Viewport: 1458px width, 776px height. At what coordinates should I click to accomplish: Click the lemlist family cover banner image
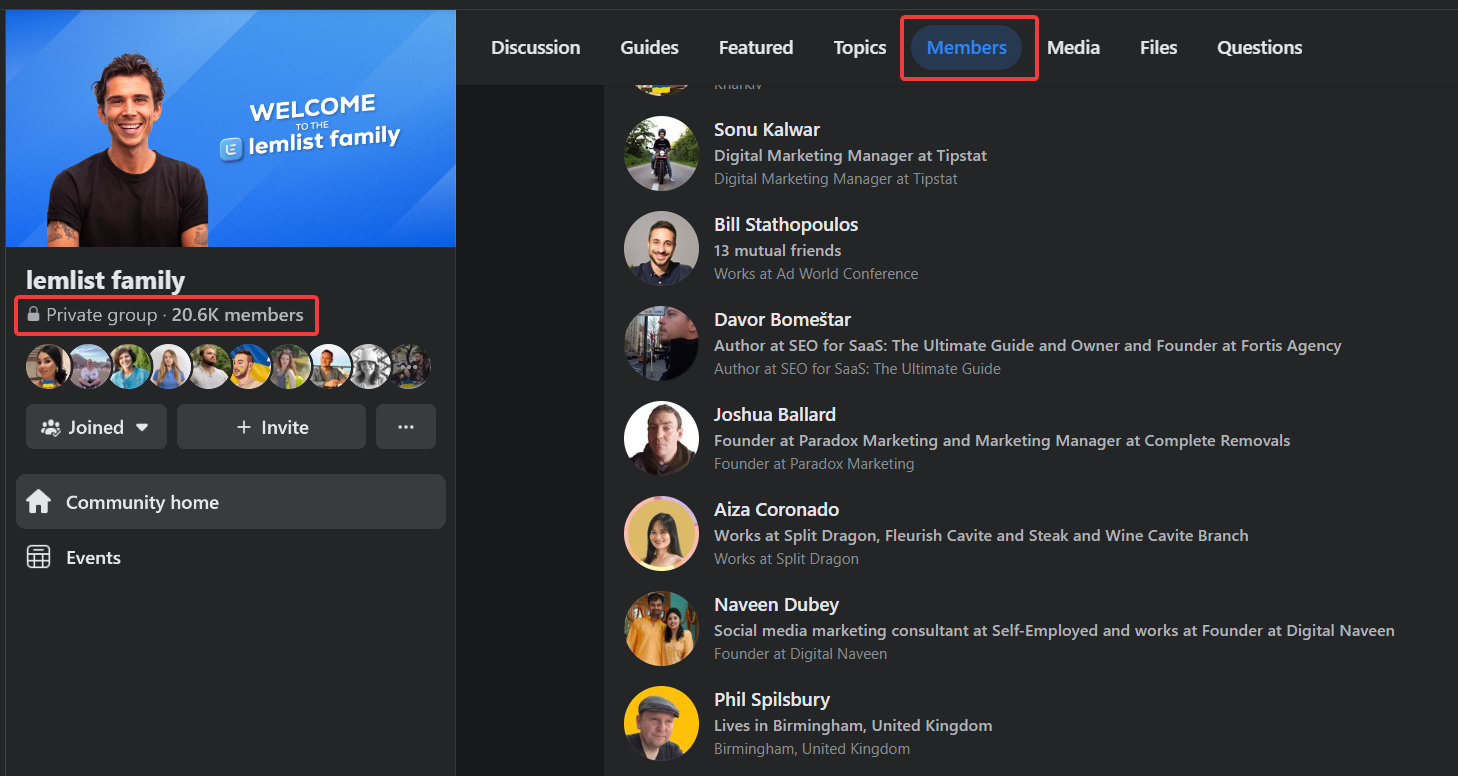pos(231,130)
